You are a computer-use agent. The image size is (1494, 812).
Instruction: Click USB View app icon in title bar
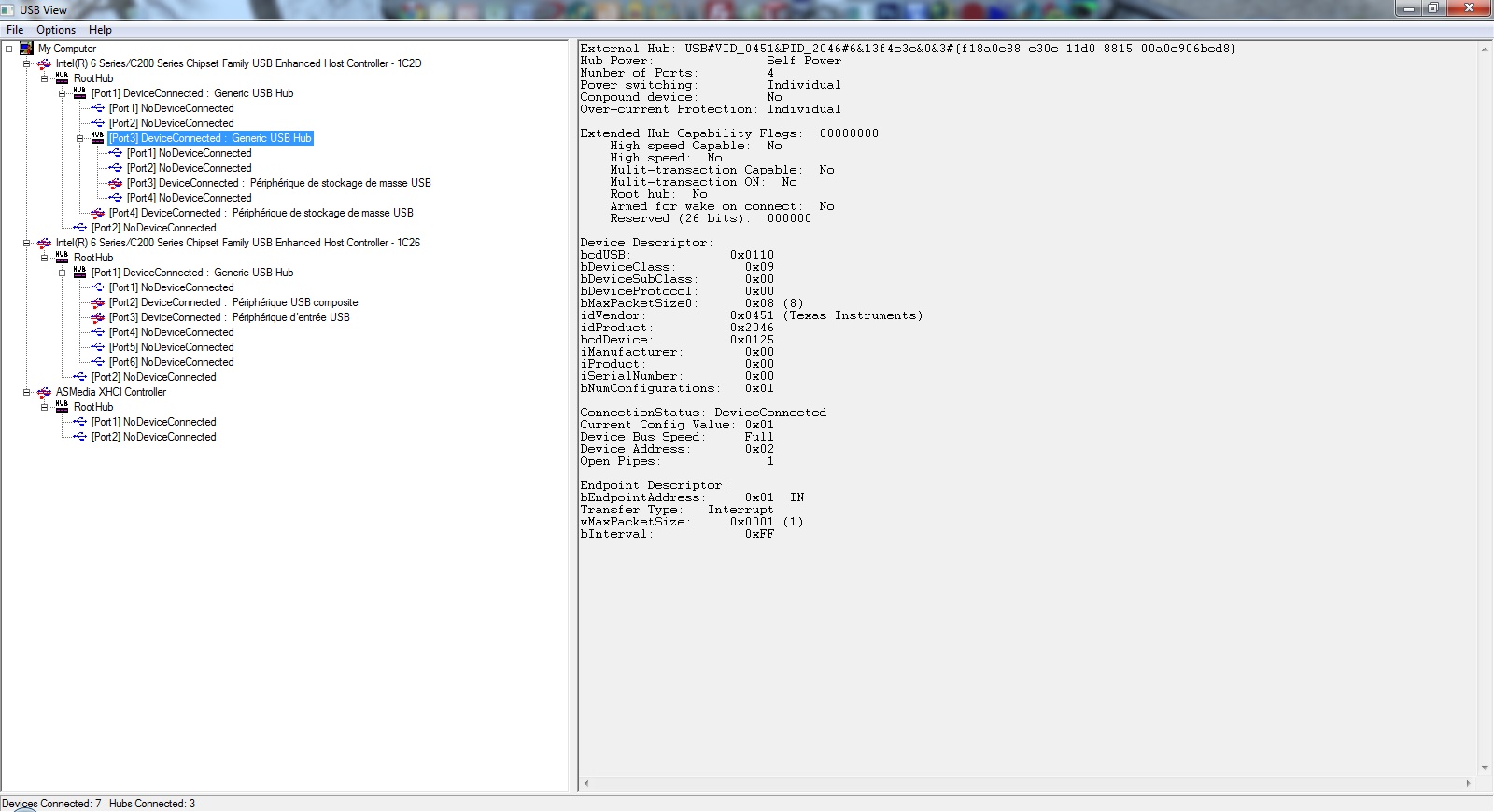click(9, 9)
